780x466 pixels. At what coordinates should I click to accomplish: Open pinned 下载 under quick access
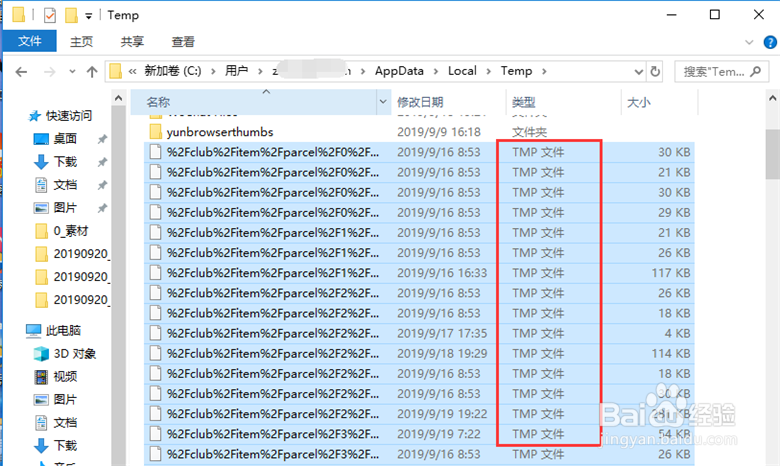point(65,162)
